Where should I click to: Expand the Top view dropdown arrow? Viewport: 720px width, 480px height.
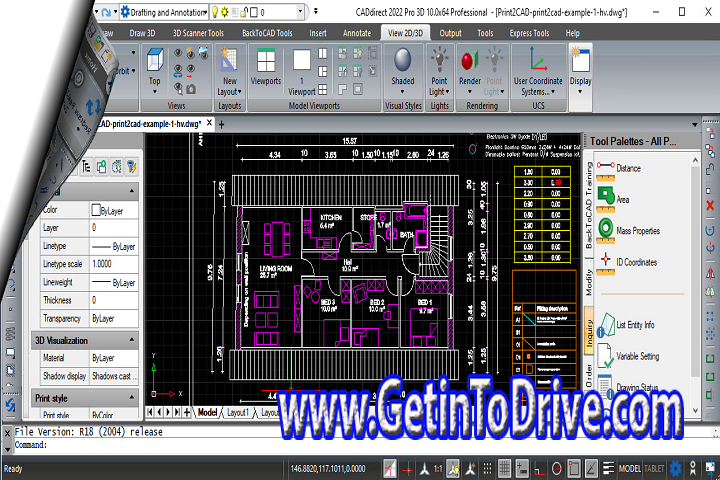point(155,92)
